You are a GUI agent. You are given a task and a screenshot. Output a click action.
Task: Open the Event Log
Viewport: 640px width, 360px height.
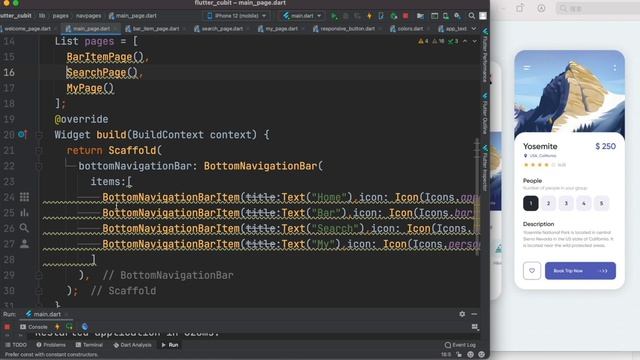point(460,345)
